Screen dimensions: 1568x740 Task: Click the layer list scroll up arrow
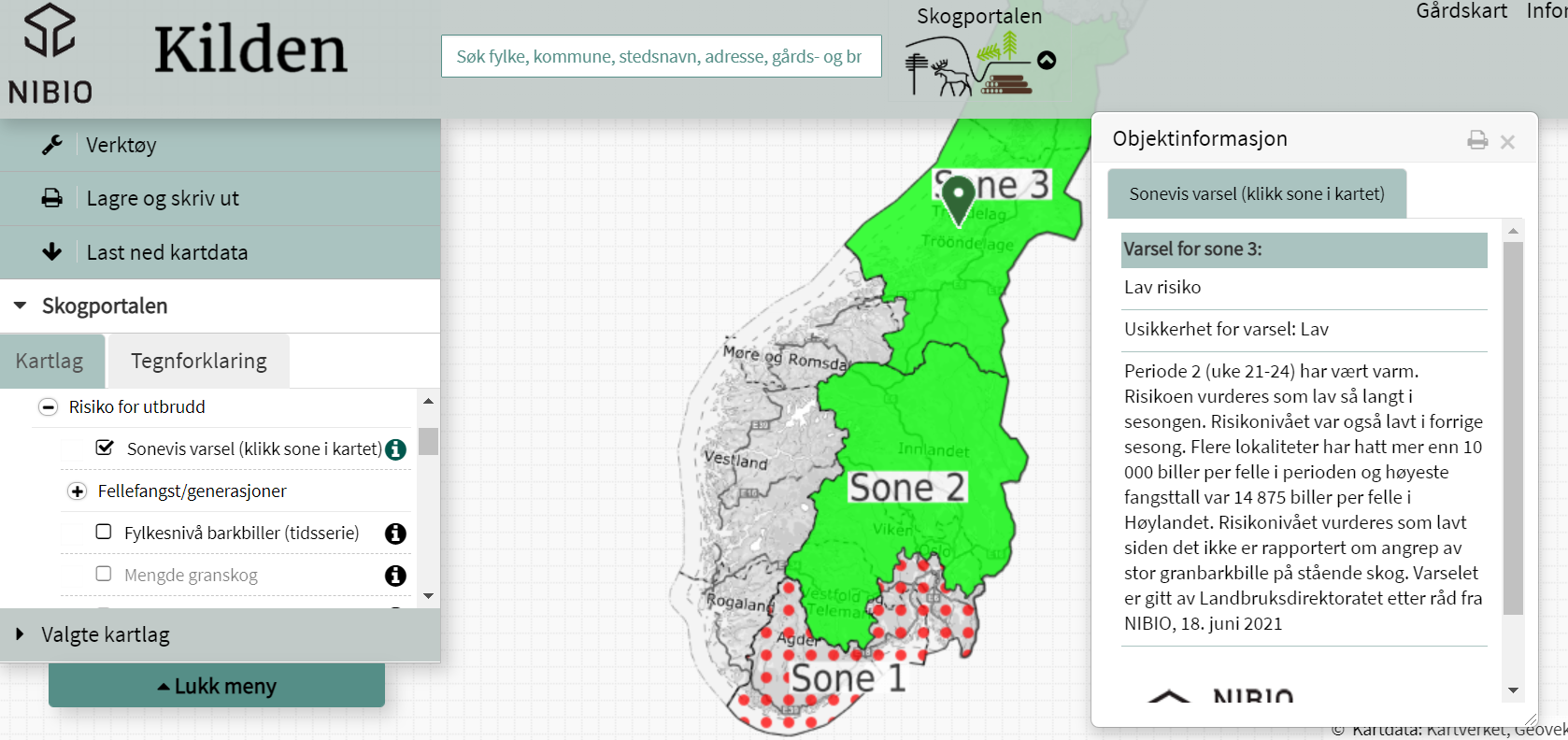[x=428, y=401]
